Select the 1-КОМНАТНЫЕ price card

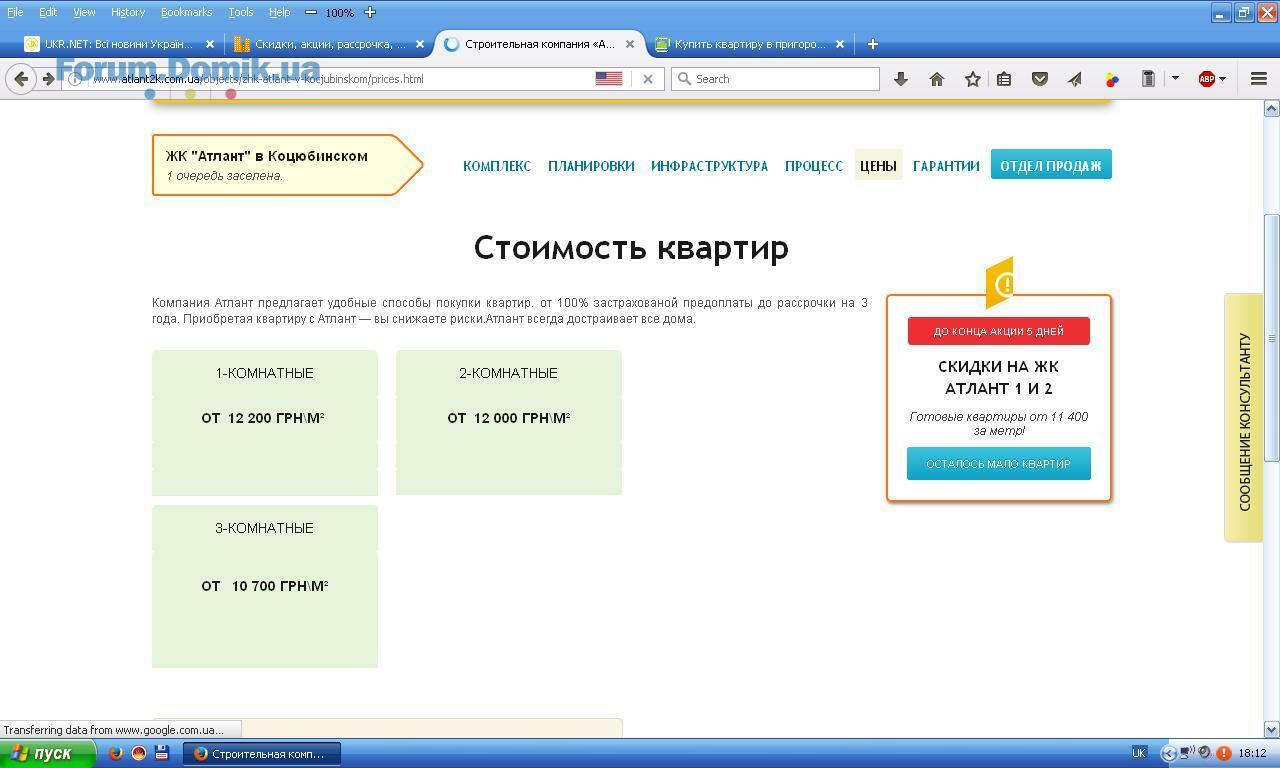[265, 422]
